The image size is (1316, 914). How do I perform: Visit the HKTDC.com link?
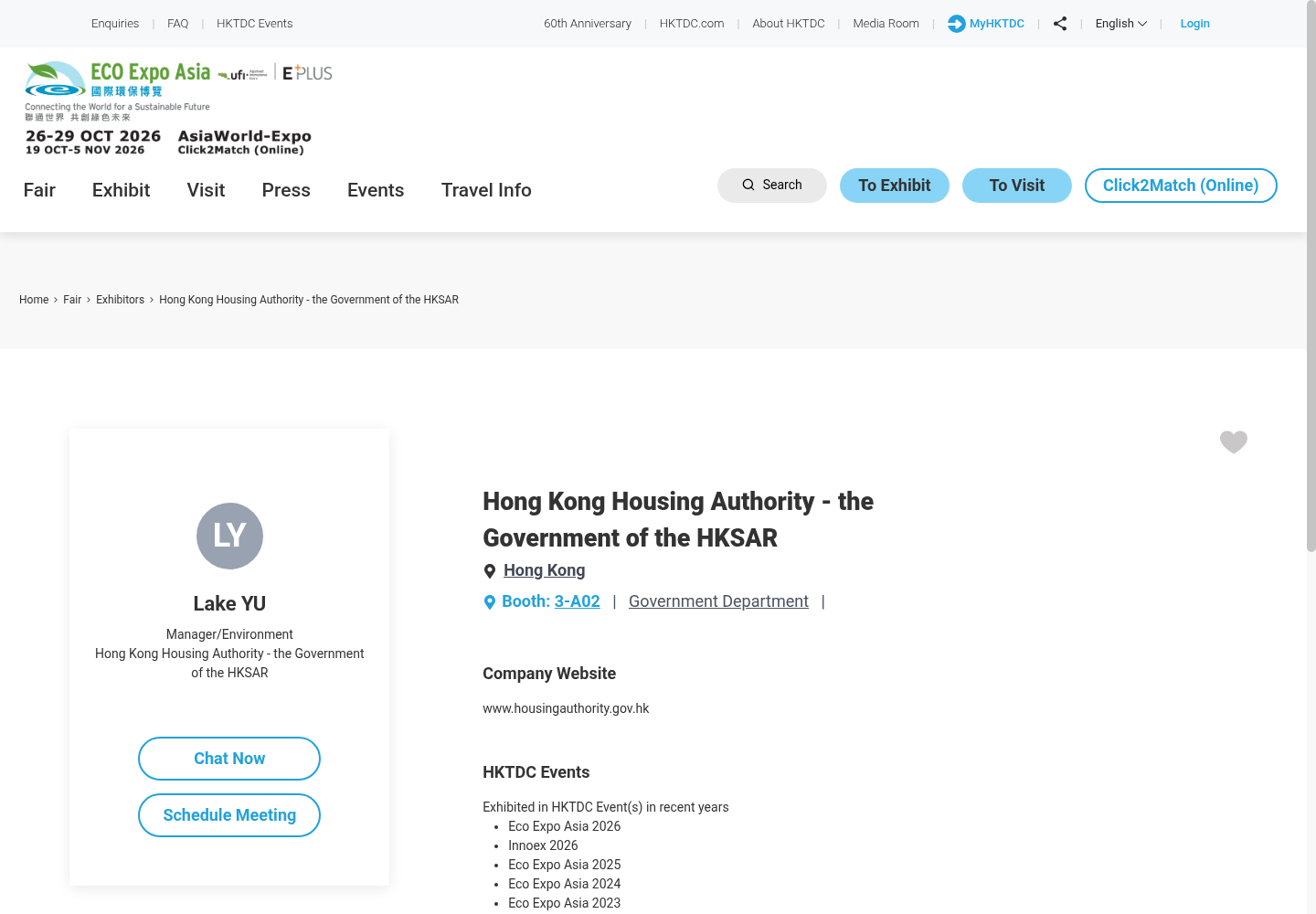pos(692,24)
